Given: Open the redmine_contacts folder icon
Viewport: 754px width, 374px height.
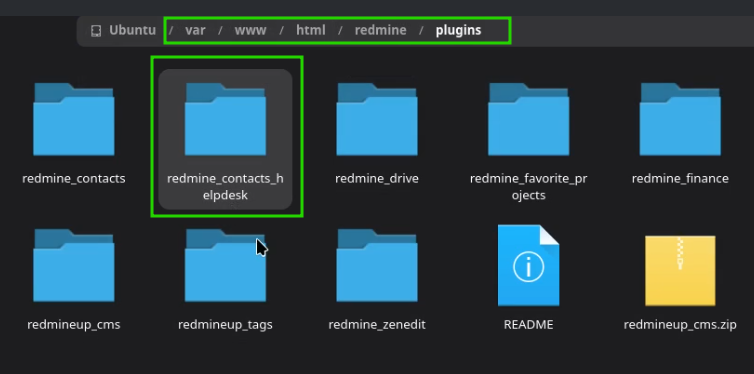Looking at the screenshot, I should click(74, 119).
